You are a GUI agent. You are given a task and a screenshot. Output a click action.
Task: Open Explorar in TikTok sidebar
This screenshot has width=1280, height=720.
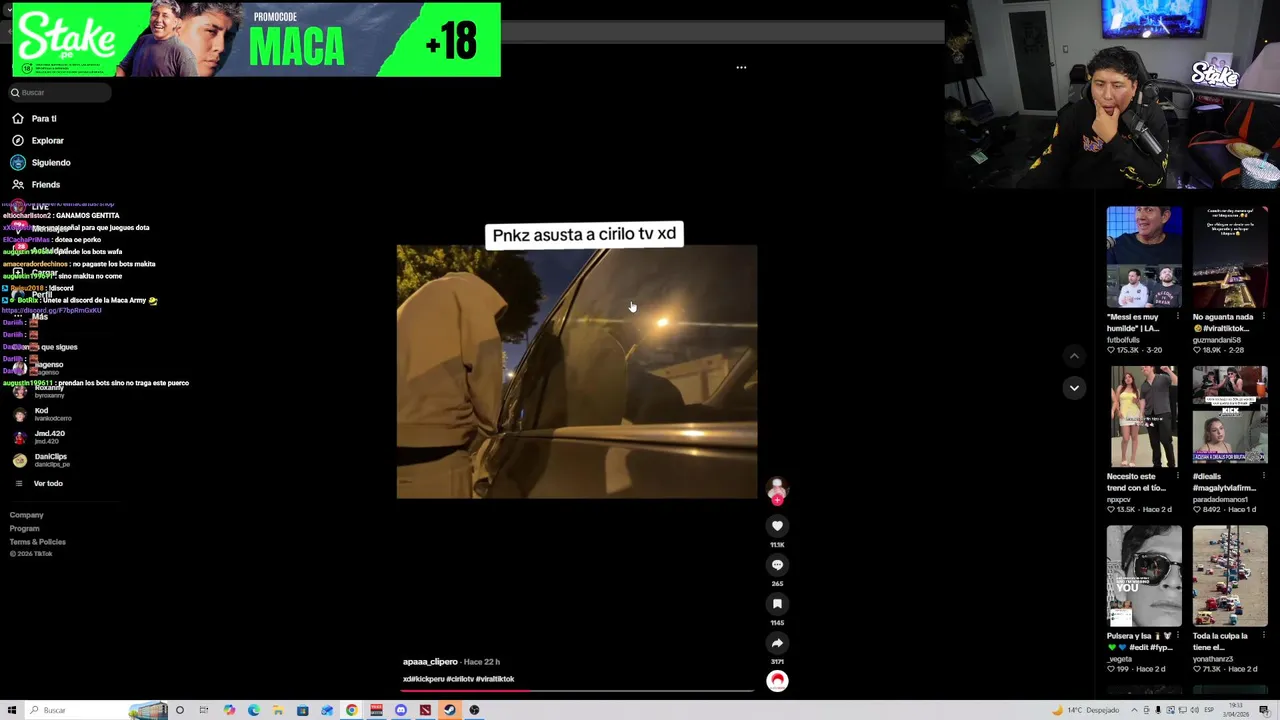click(x=38, y=140)
